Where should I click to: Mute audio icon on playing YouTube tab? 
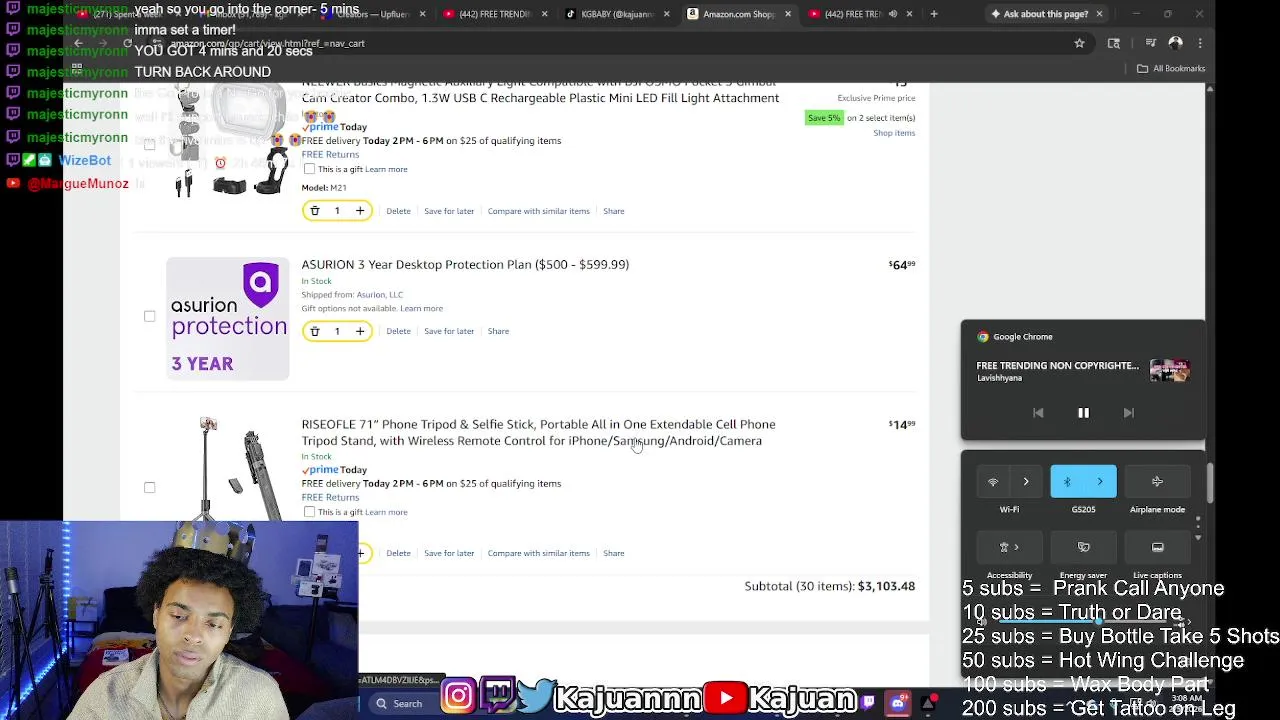point(893,14)
